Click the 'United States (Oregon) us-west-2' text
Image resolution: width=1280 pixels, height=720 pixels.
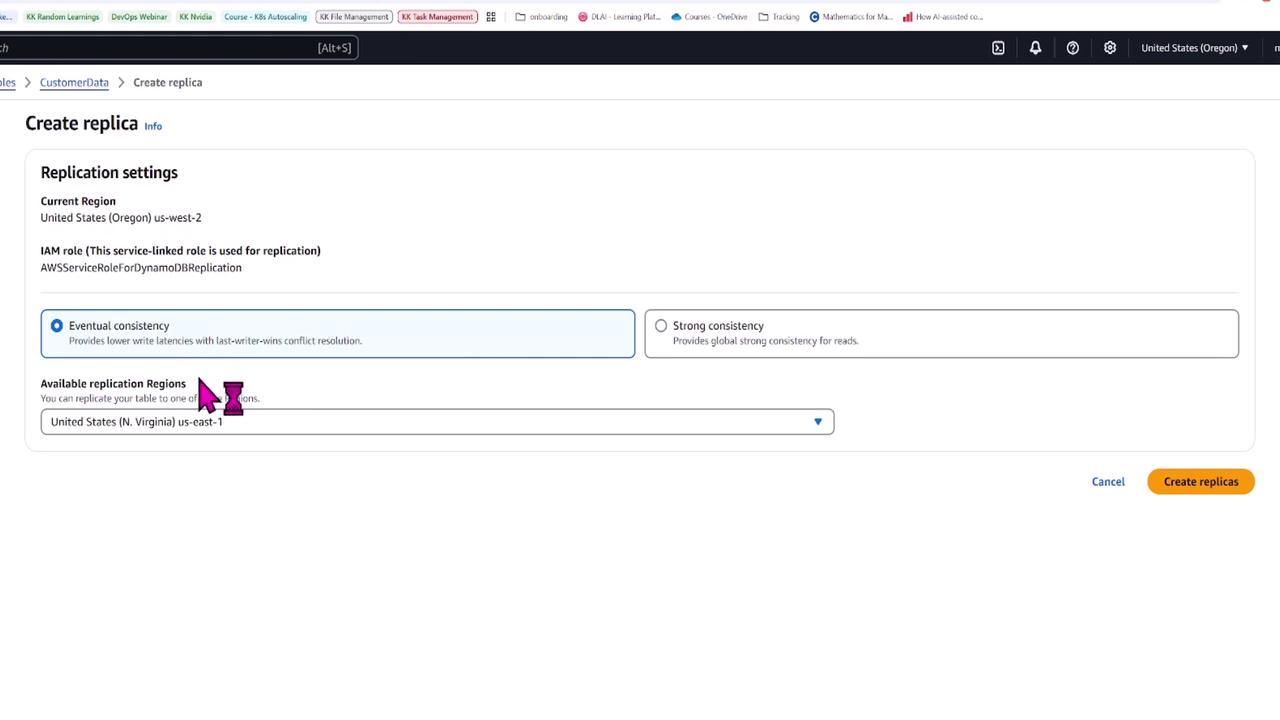pos(121,218)
